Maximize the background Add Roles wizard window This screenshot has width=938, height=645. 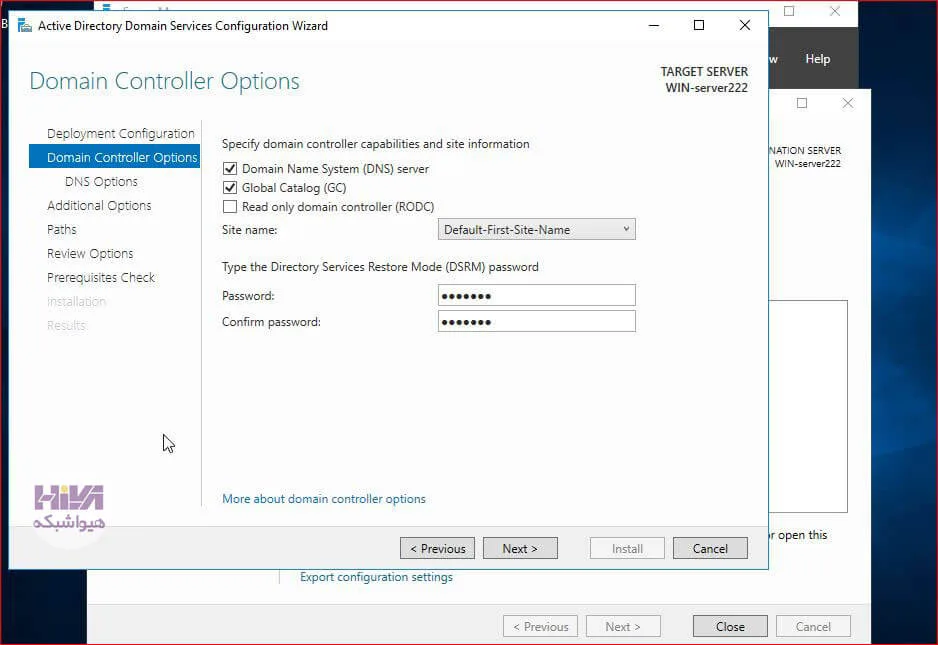pos(802,103)
